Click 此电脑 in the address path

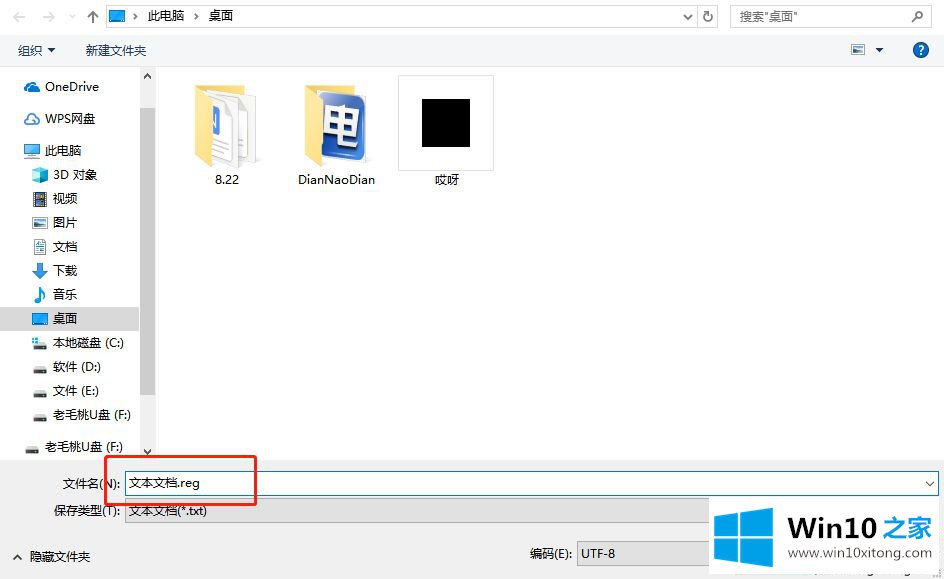pyautogui.click(x=166, y=16)
